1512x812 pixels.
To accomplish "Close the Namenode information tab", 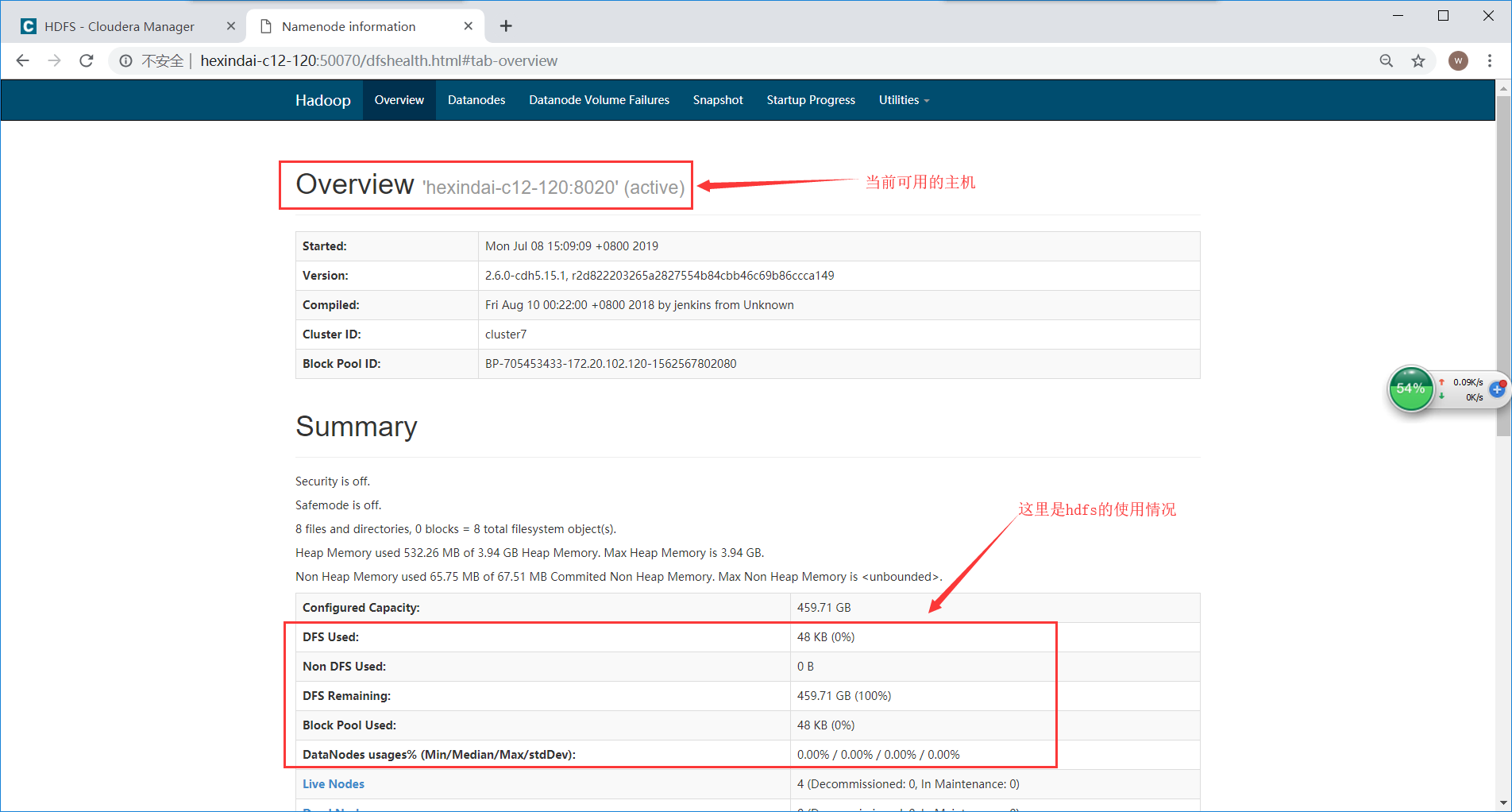I will (x=469, y=26).
